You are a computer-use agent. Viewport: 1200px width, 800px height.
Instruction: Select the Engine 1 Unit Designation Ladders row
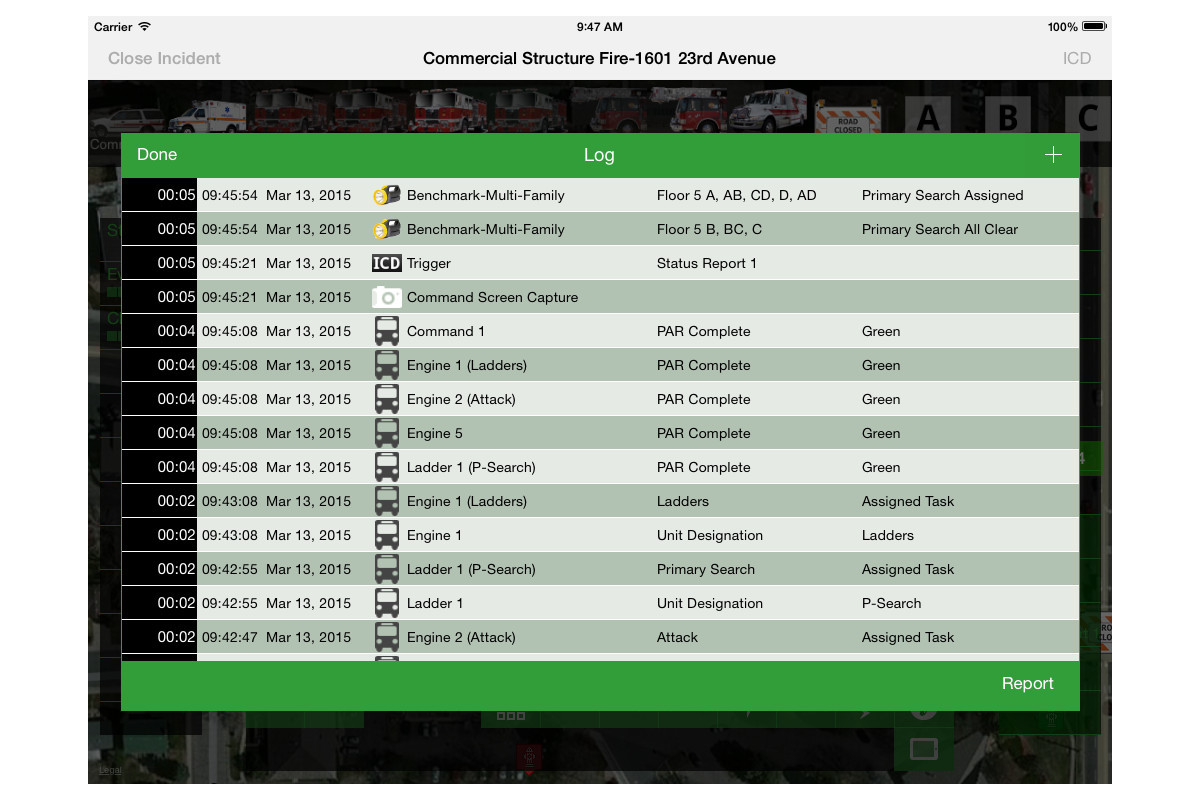point(600,536)
